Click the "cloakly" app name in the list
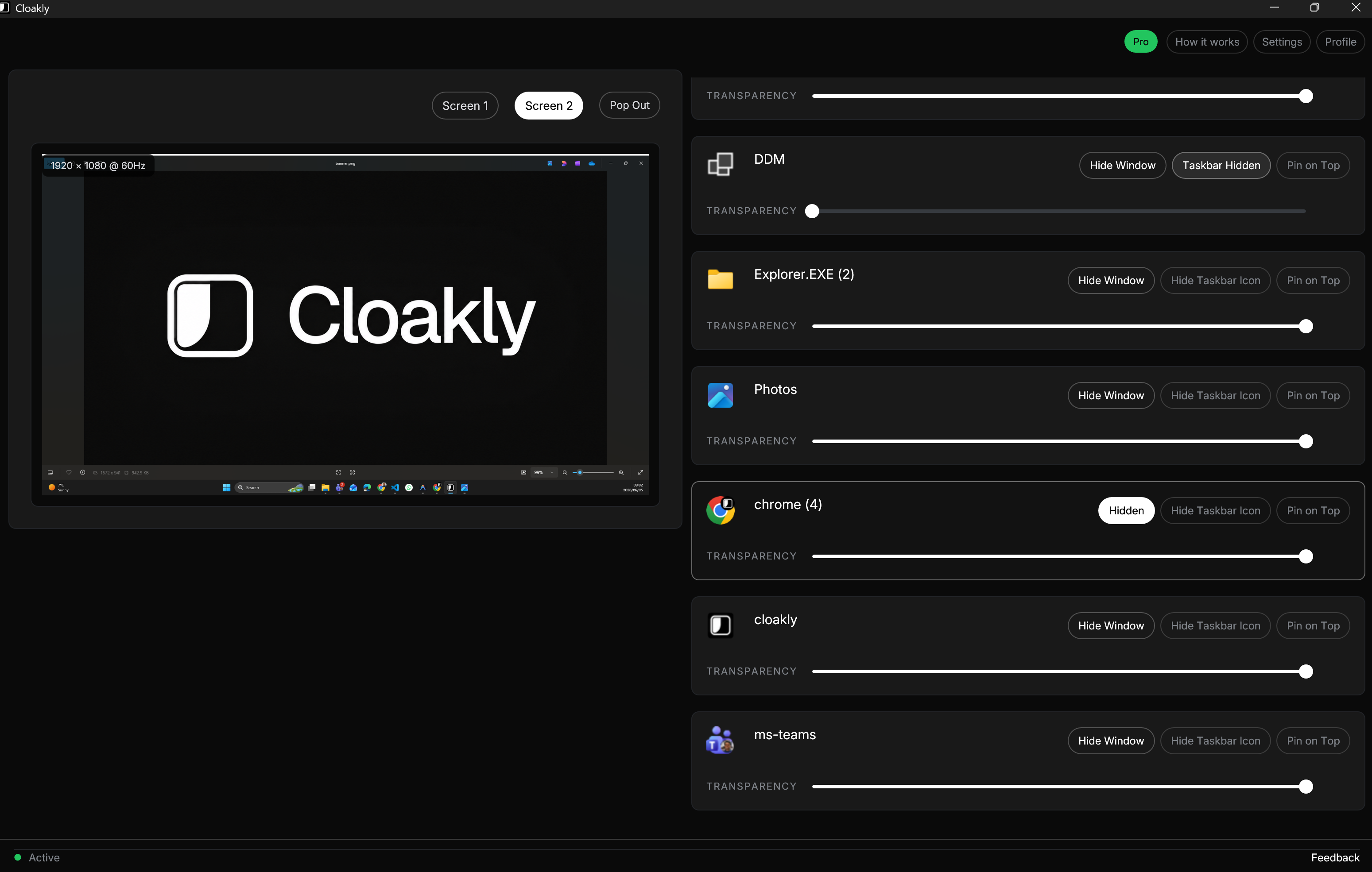 (x=775, y=619)
